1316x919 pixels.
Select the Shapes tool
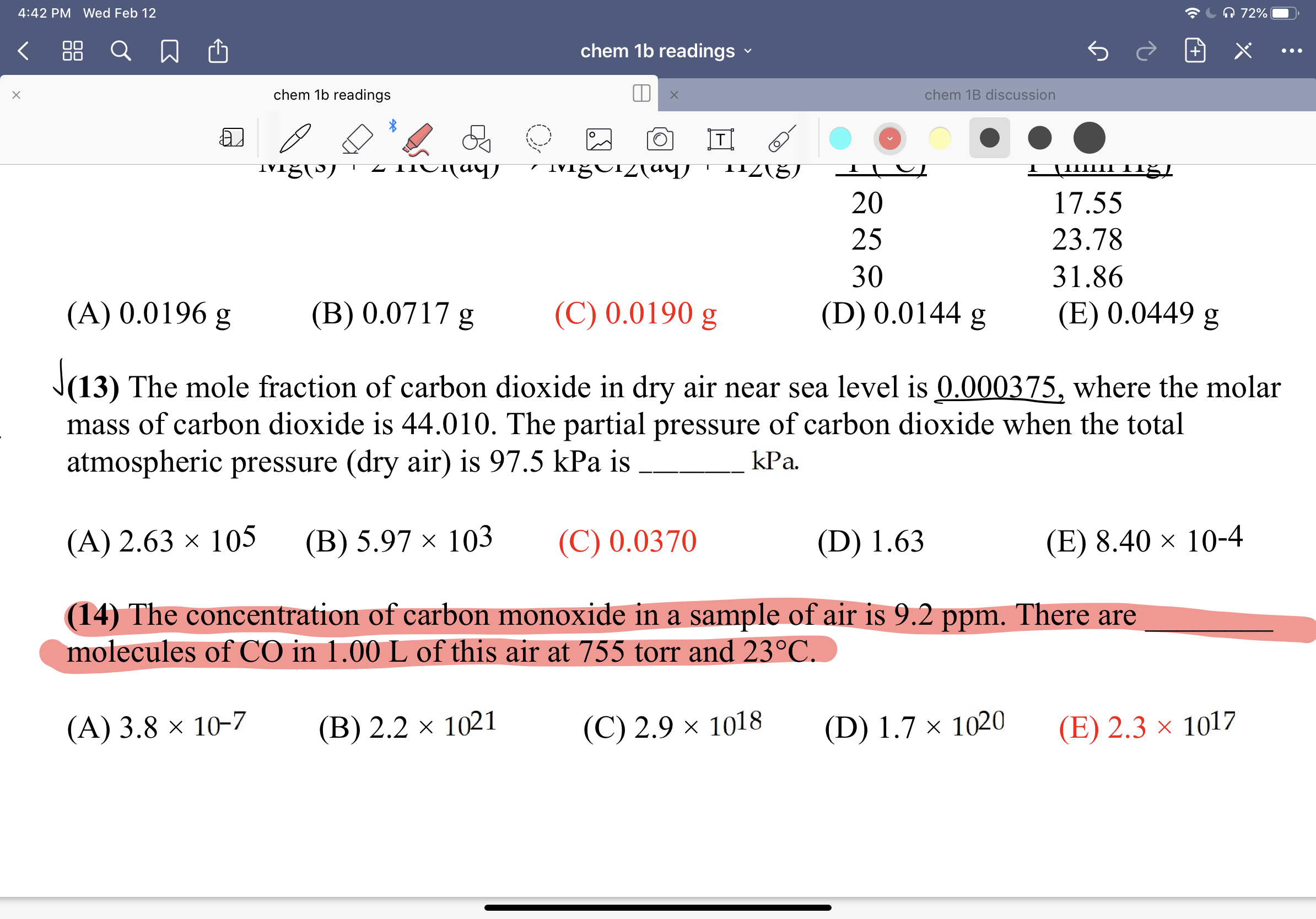click(477, 138)
